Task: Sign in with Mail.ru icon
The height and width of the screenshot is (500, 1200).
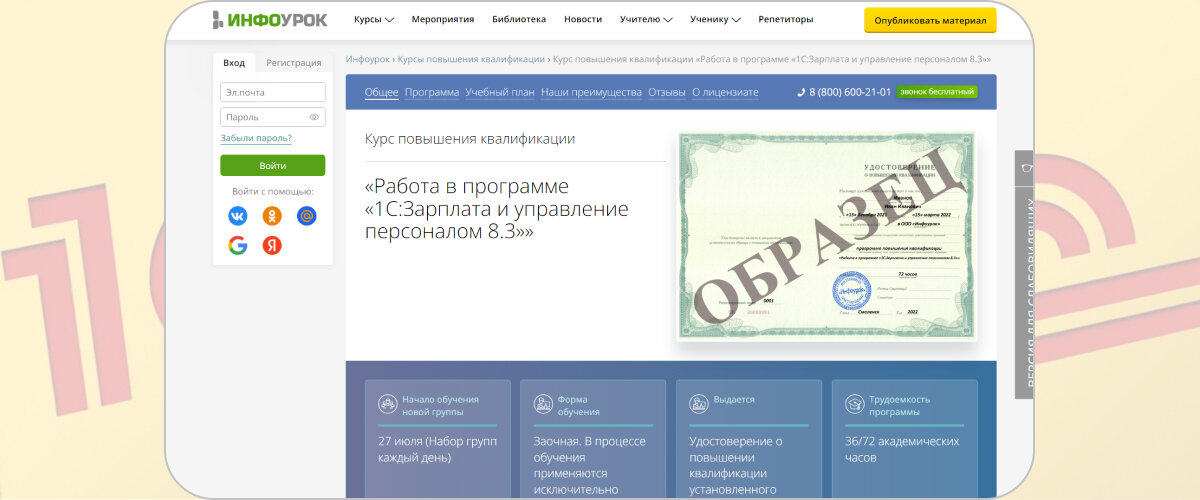Action: 307,215
